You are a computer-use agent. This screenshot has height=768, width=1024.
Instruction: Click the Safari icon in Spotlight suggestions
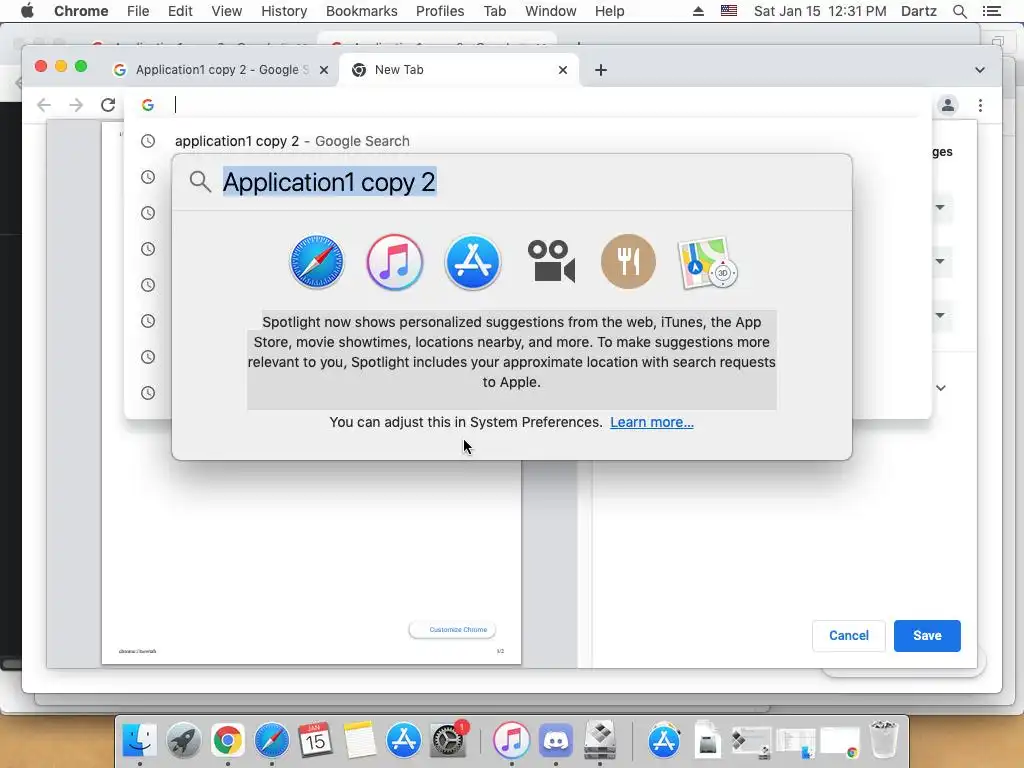(317, 262)
